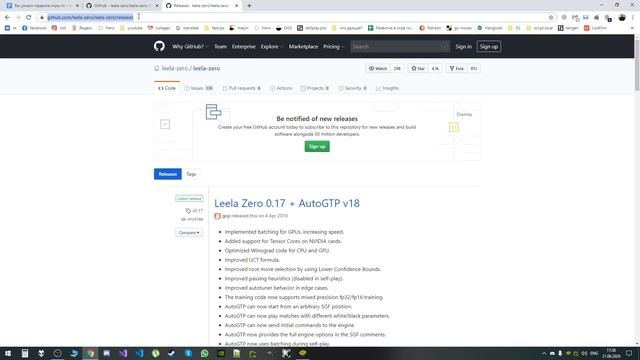Switch to the Actions tab
This screenshot has height=360, width=640.
coord(281,88)
